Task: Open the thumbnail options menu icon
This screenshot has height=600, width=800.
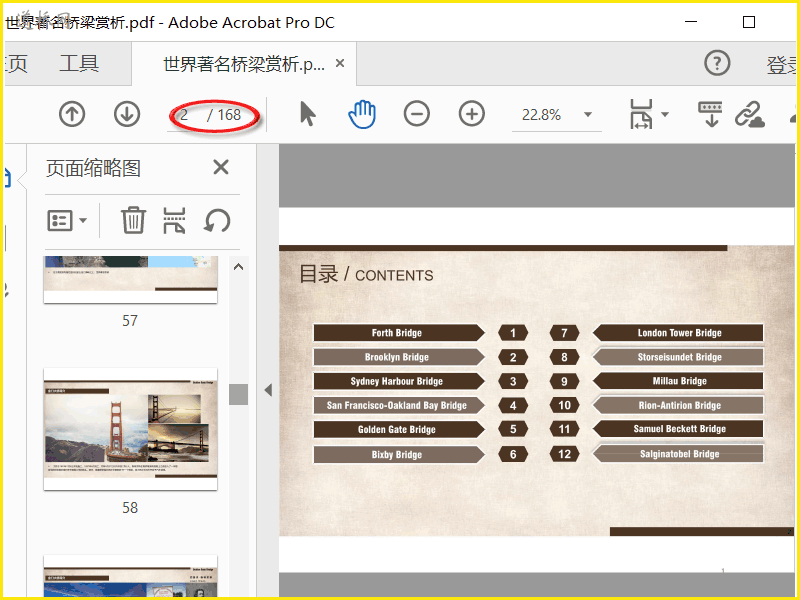Action: [x=67, y=221]
